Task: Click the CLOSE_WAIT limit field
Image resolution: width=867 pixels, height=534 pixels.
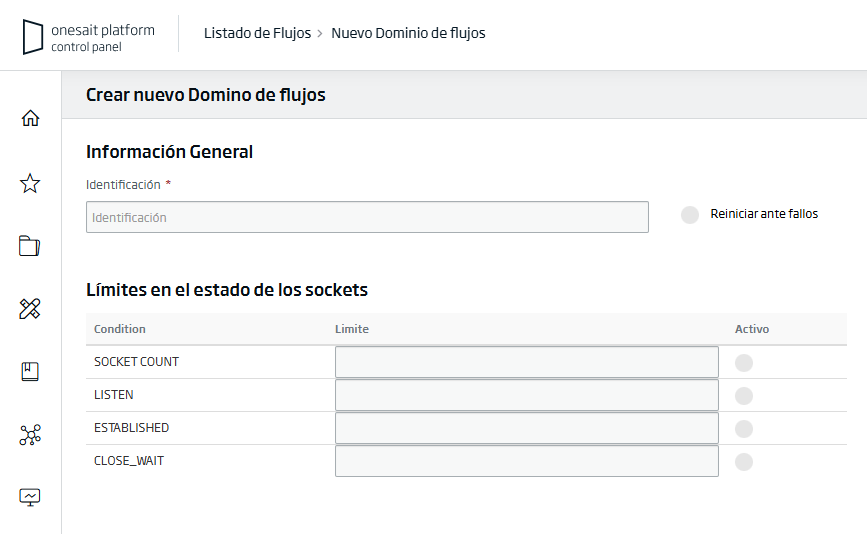Action: [x=526, y=461]
